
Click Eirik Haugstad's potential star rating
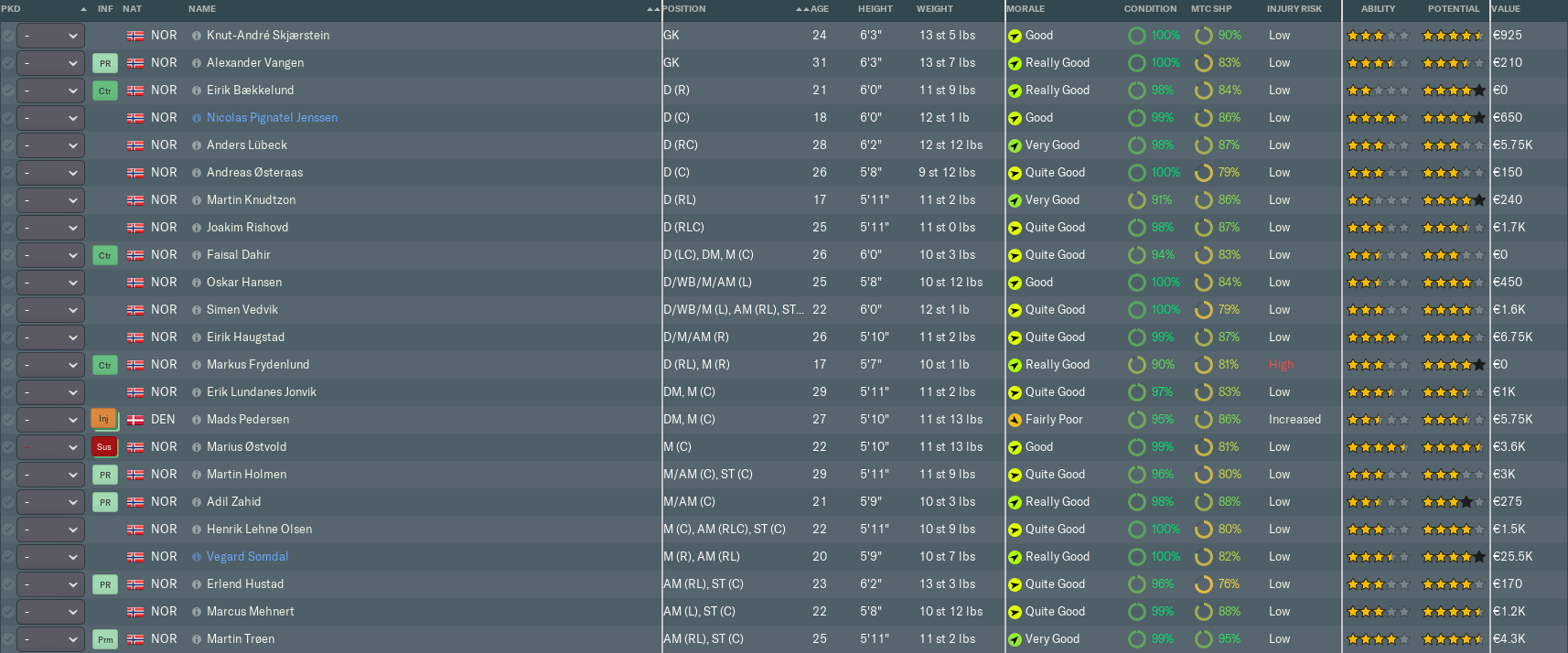click(1453, 337)
